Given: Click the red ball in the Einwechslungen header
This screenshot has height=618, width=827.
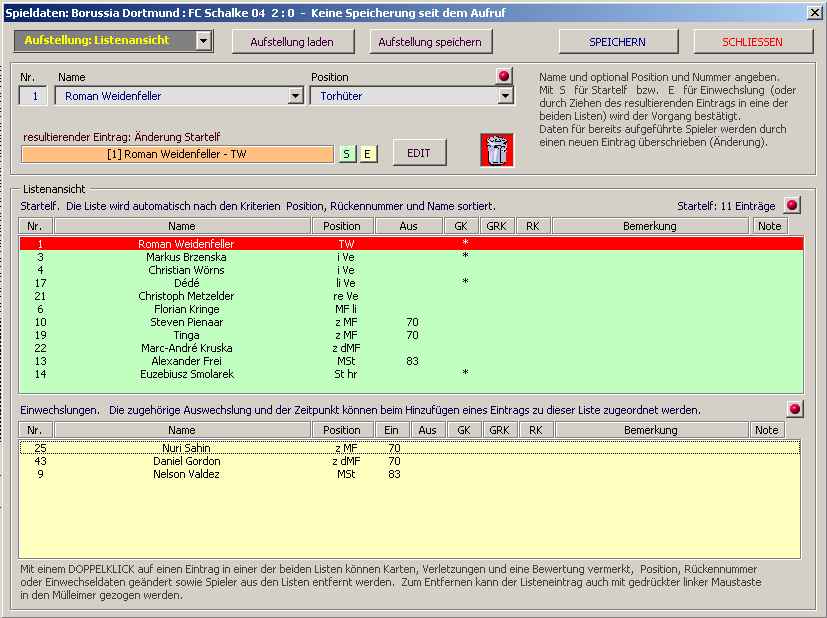Looking at the screenshot, I should [x=795, y=409].
